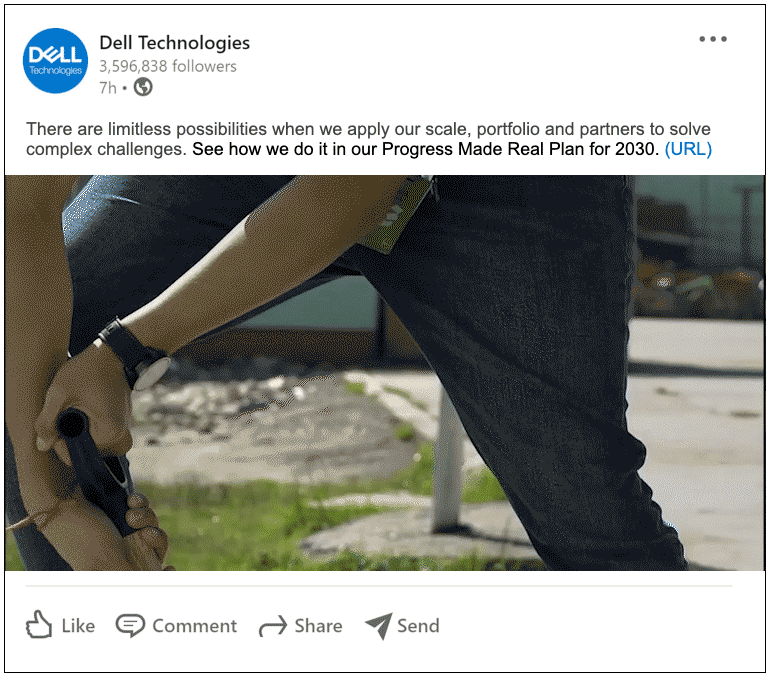This screenshot has height=680, width=770.
Task: Open the three-dot post options menu
Action: pyautogui.click(x=713, y=39)
